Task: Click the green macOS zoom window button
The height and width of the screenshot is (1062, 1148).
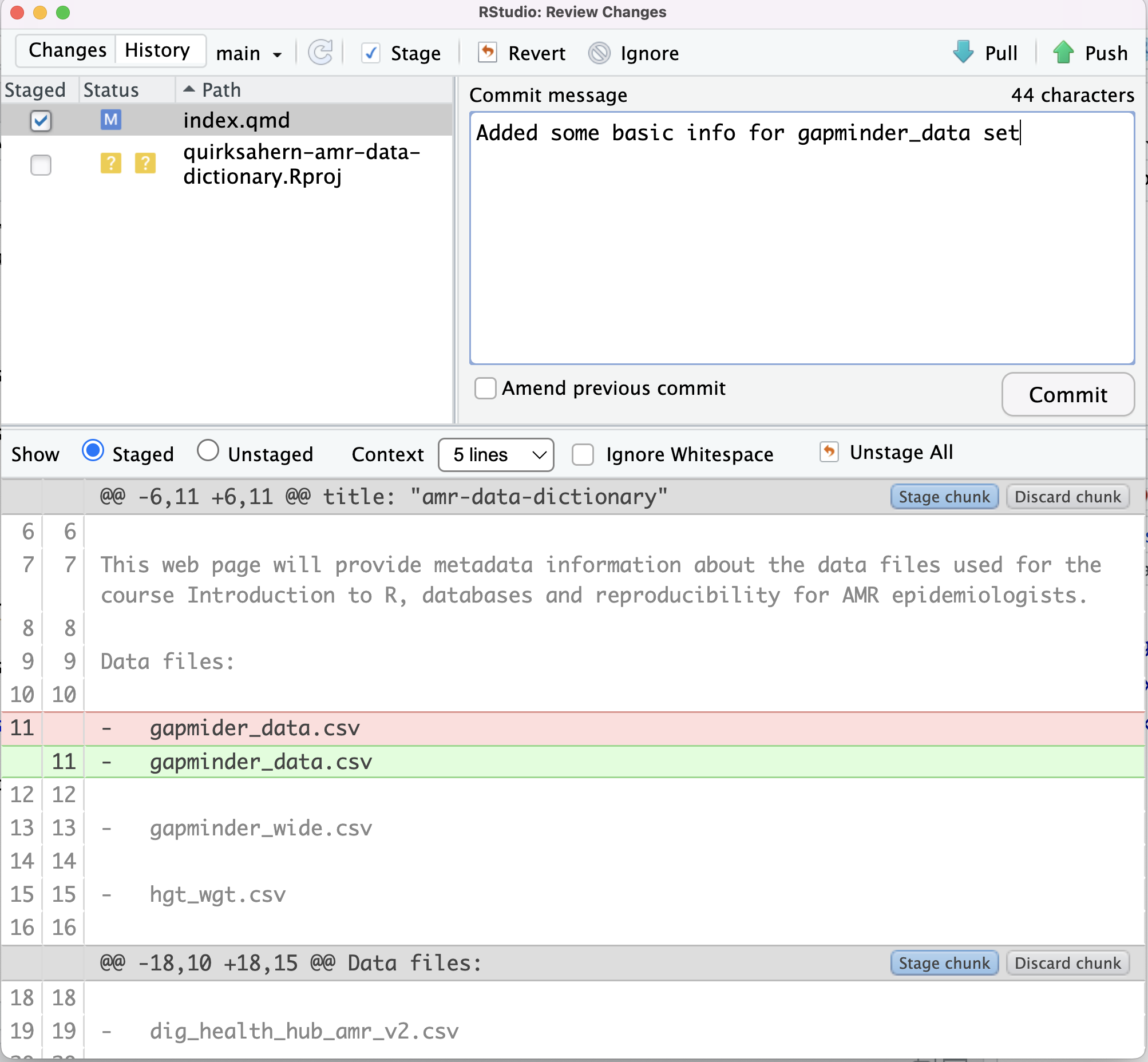Action: 63,12
